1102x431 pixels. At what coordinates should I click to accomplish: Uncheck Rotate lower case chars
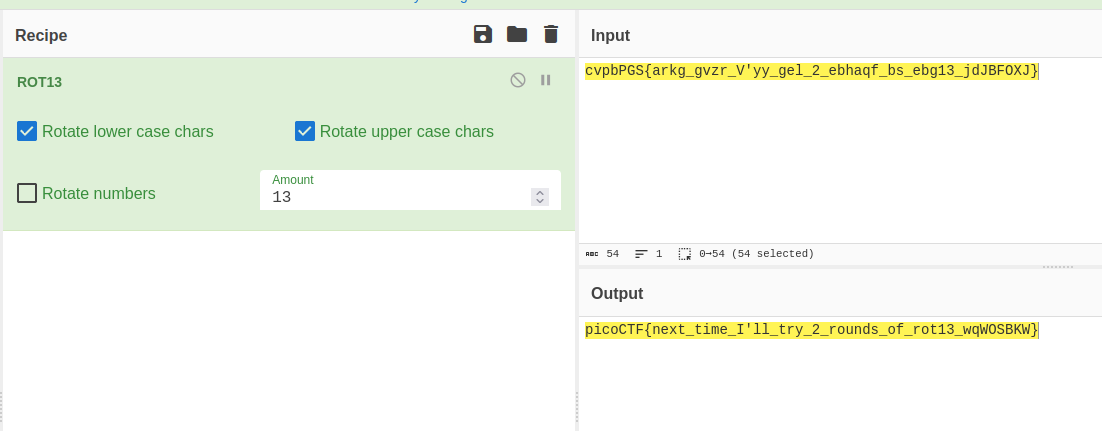point(27,131)
